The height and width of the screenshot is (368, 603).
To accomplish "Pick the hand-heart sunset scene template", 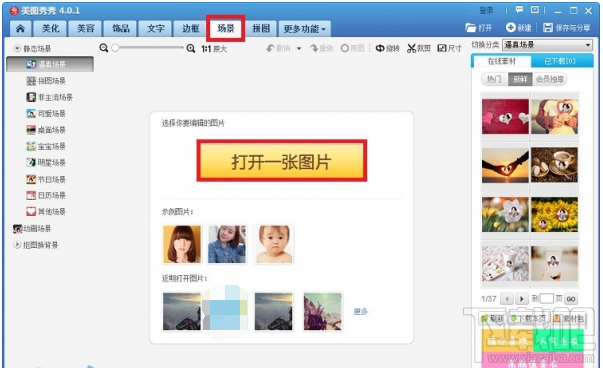I will tap(505, 165).
